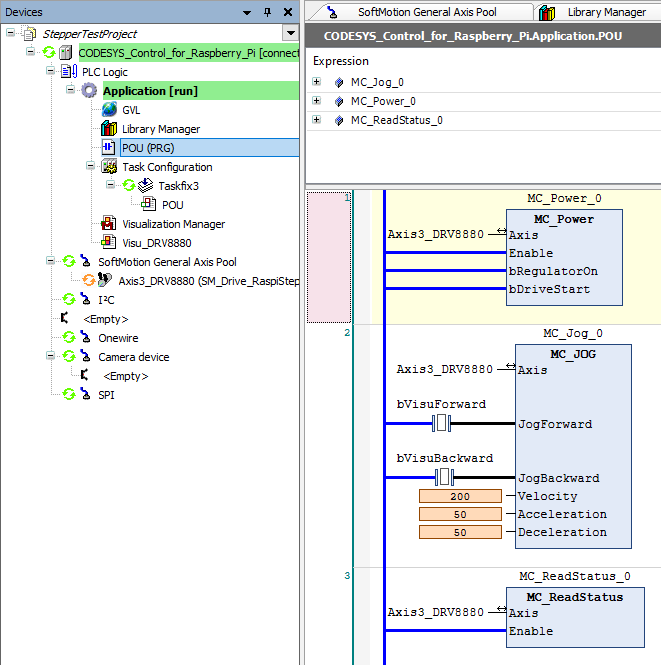Expand the MC_Jog_0 expression row
661x665 pixels.
(x=317, y=82)
